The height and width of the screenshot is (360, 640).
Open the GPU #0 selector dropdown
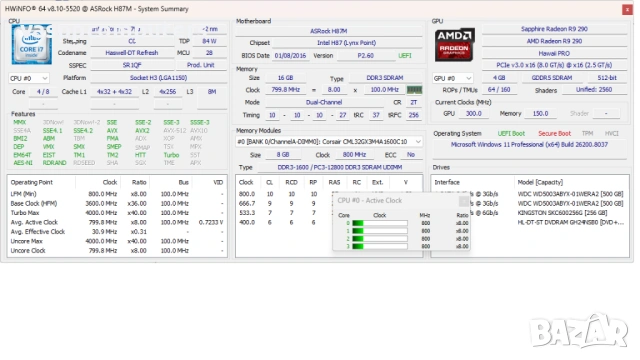pyautogui.click(x=452, y=78)
